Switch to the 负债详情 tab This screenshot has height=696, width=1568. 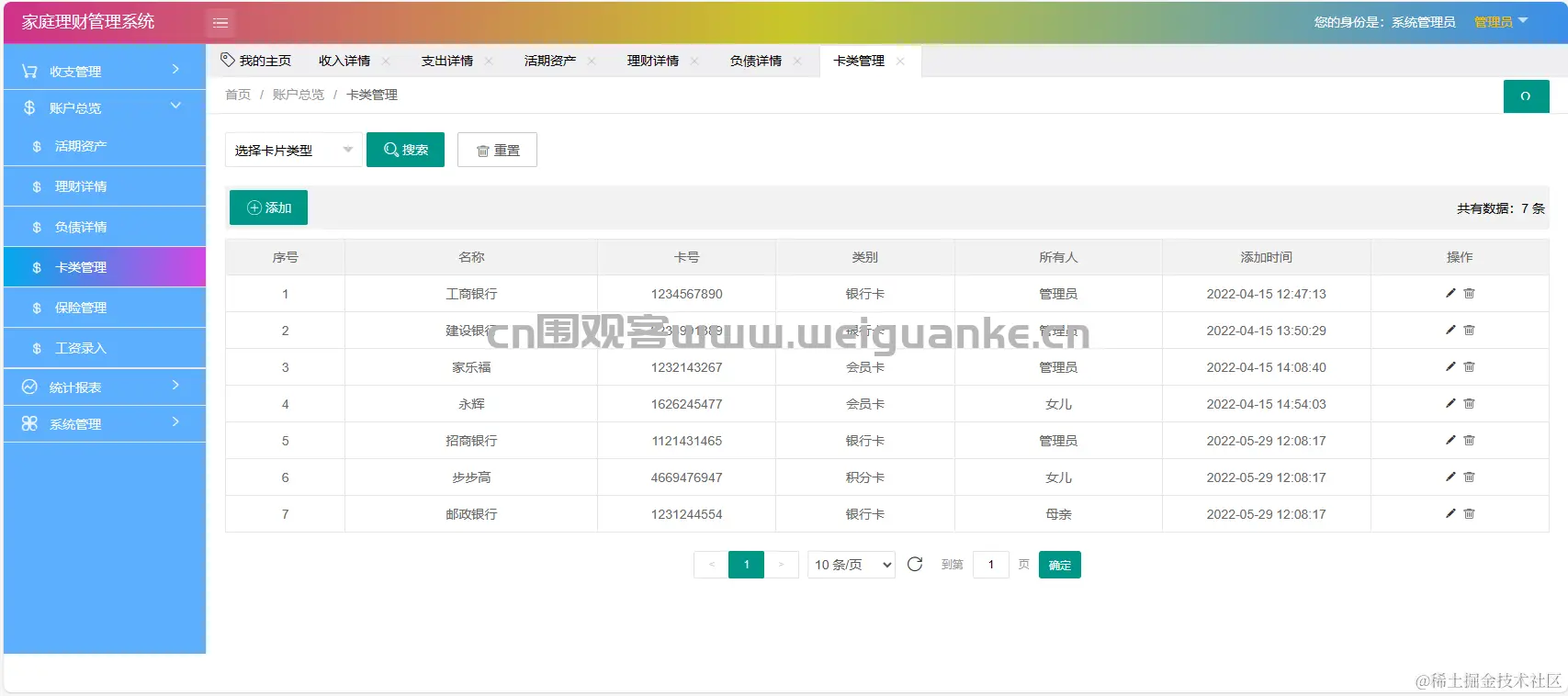[x=756, y=61]
